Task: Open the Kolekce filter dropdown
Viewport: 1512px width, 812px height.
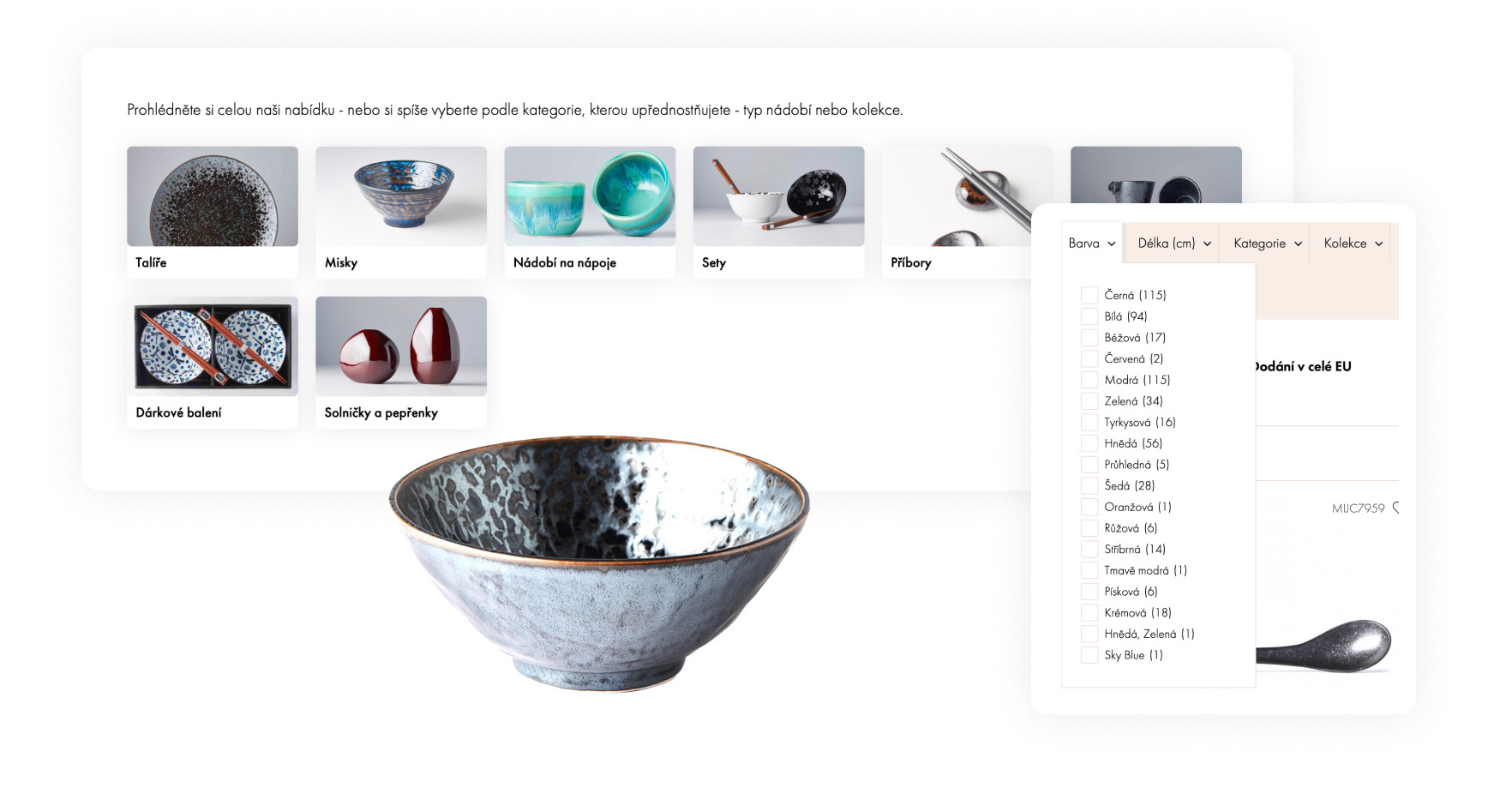Action: (1353, 244)
